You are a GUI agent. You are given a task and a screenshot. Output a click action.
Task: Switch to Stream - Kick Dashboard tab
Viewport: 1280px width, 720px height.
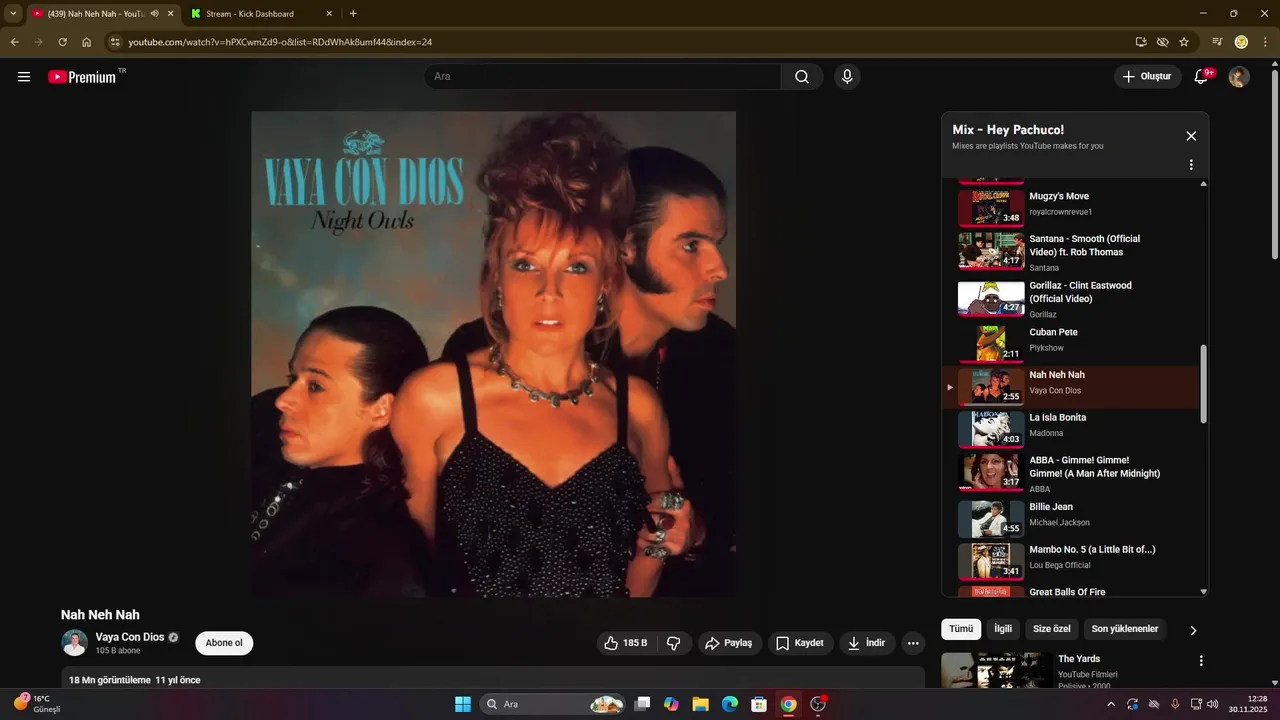pos(260,14)
